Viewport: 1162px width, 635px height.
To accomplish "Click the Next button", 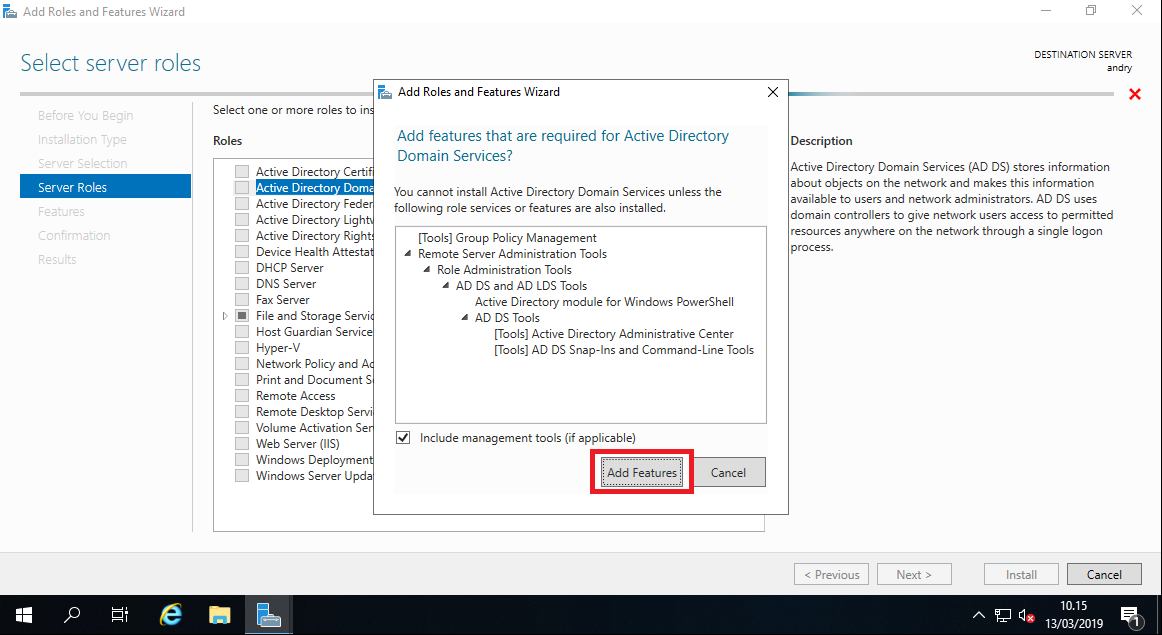I will pos(914,574).
